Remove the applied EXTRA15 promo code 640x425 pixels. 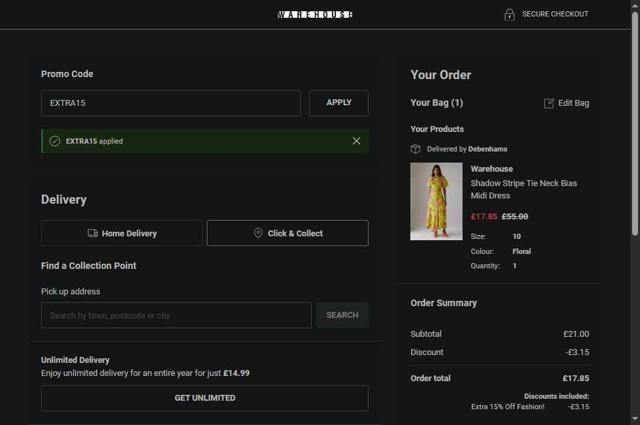coord(356,141)
